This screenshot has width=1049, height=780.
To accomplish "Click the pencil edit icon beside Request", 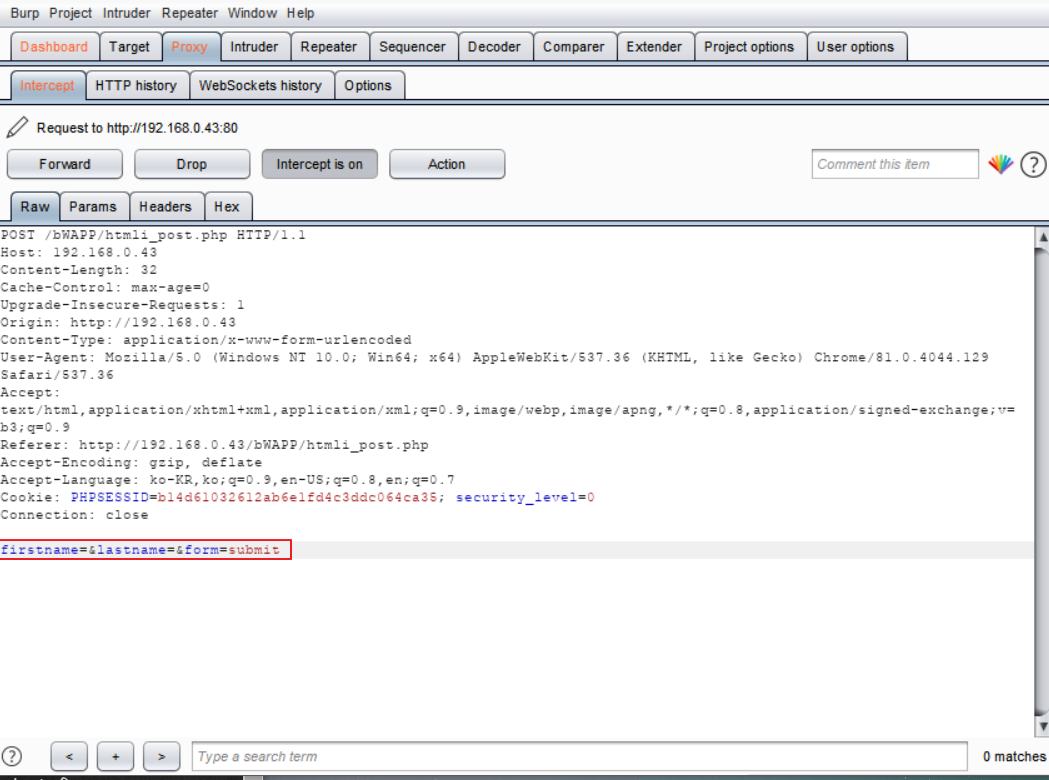I will point(17,127).
